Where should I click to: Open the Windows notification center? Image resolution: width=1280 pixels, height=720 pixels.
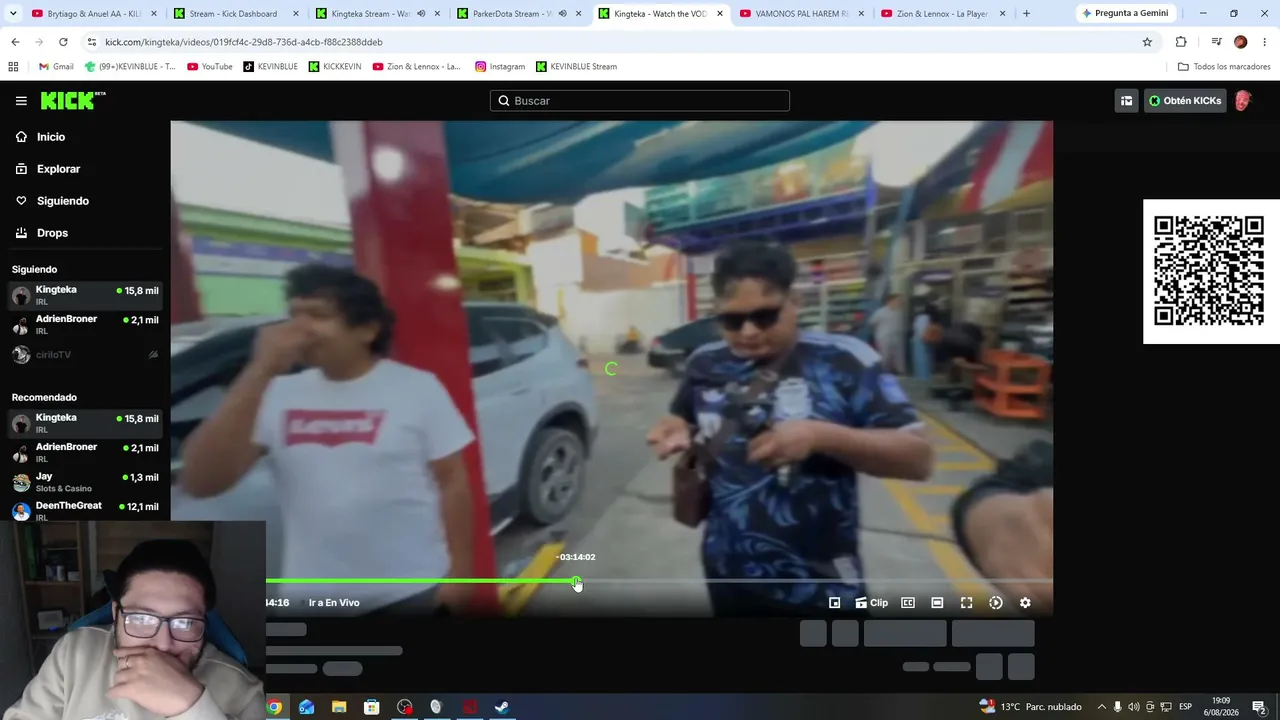pos(1259,707)
